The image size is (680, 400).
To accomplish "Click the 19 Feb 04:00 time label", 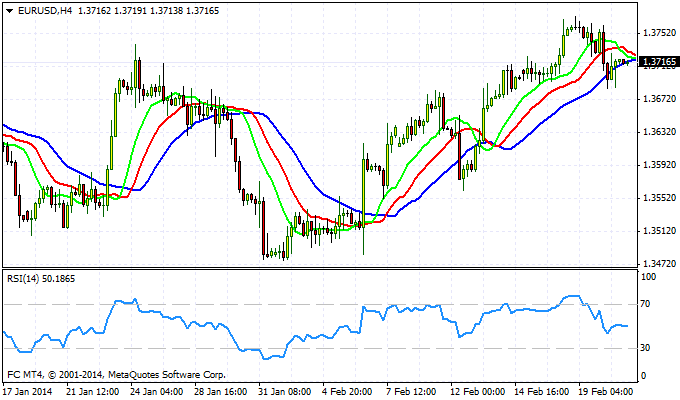I will click(x=606, y=392).
